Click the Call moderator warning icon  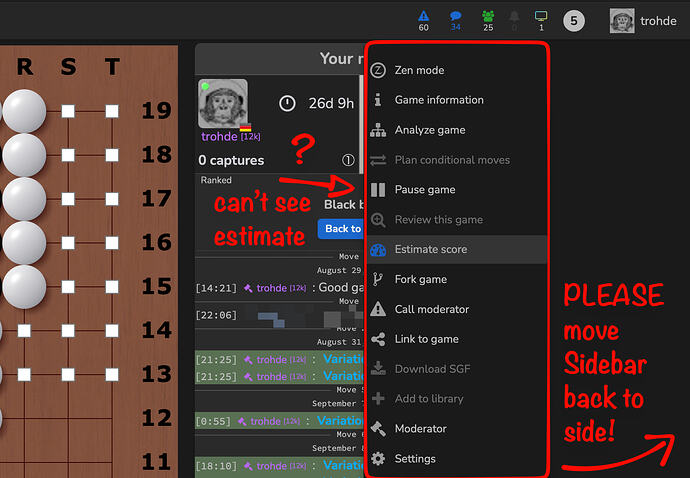tap(378, 309)
